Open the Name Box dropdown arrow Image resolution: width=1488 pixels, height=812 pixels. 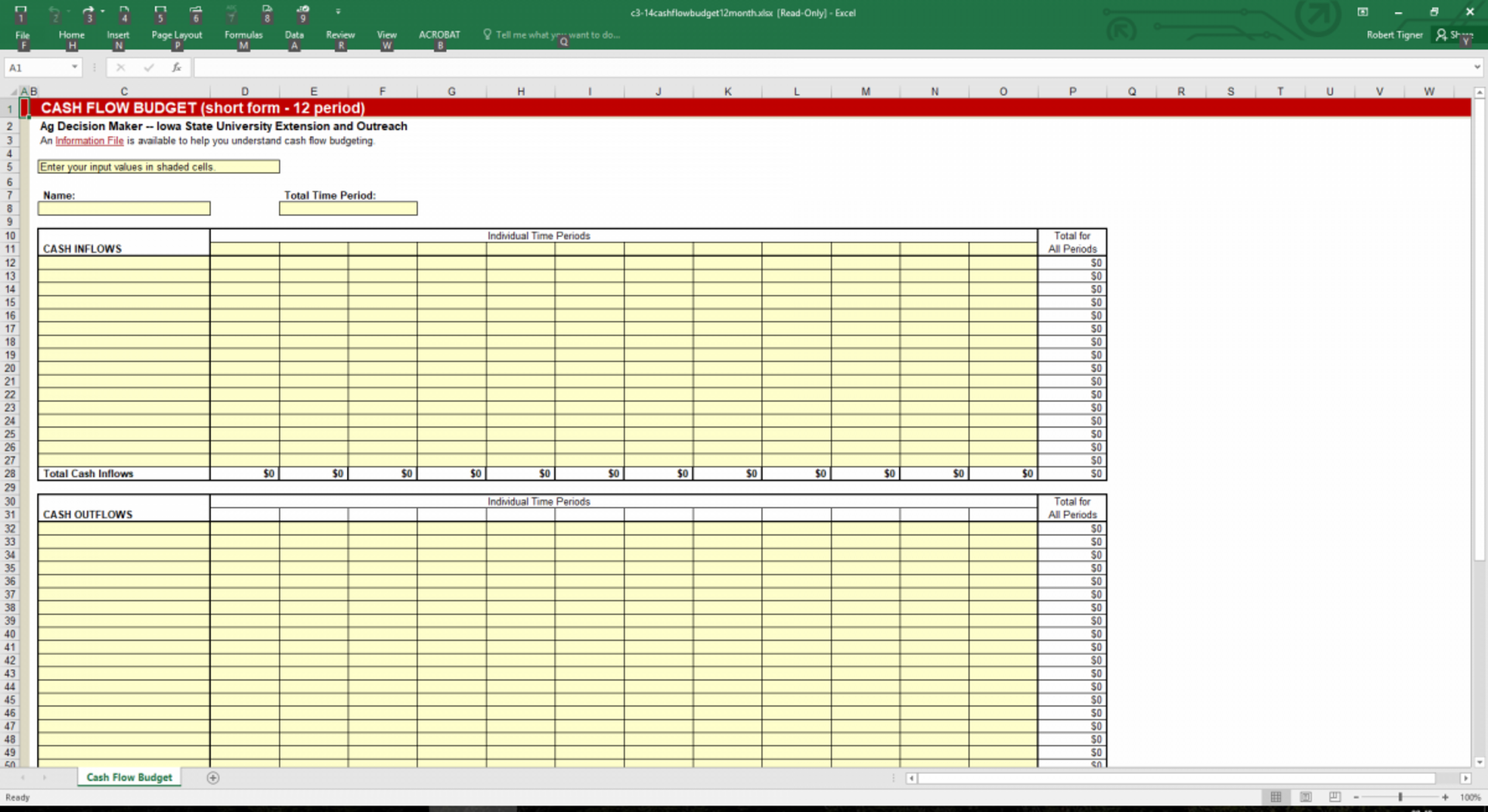pyautogui.click(x=75, y=67)
